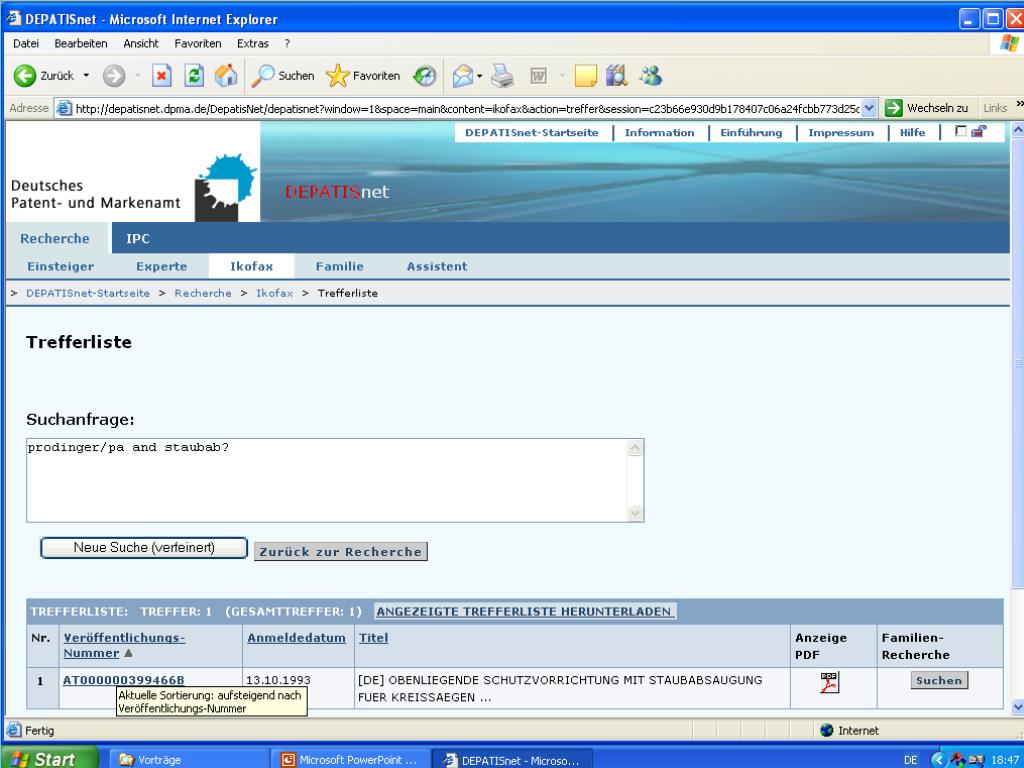Select the Experte subtab
The image size is (1024, 768).
coord(162,266)
